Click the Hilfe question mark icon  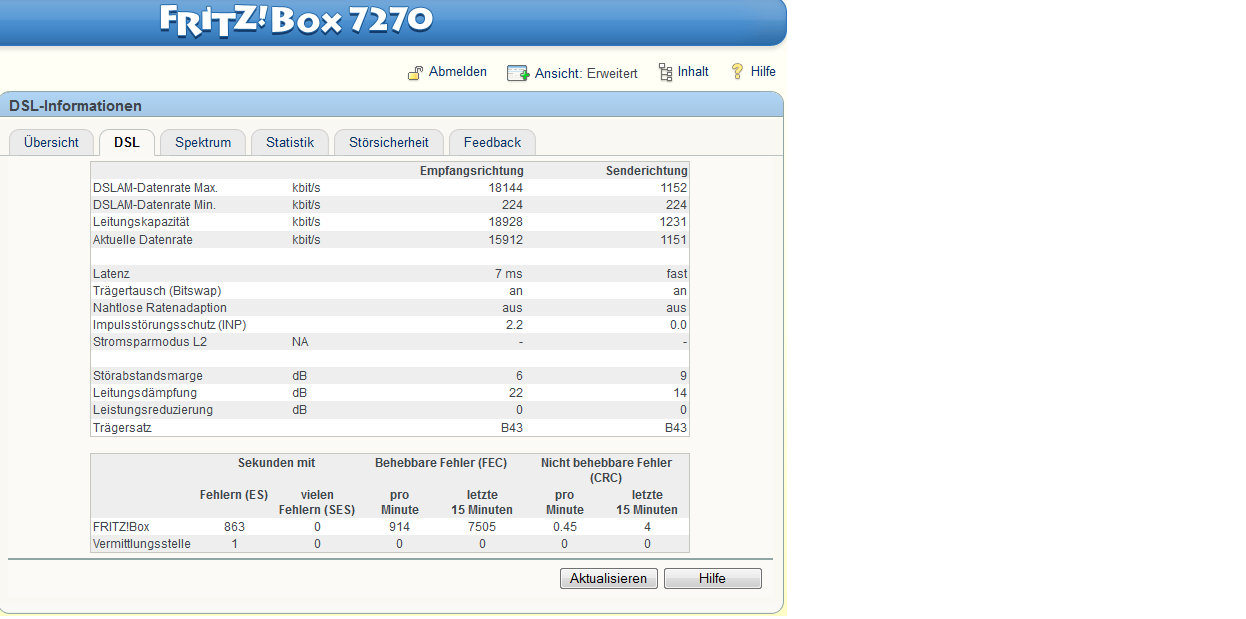(x=738, y=72)
